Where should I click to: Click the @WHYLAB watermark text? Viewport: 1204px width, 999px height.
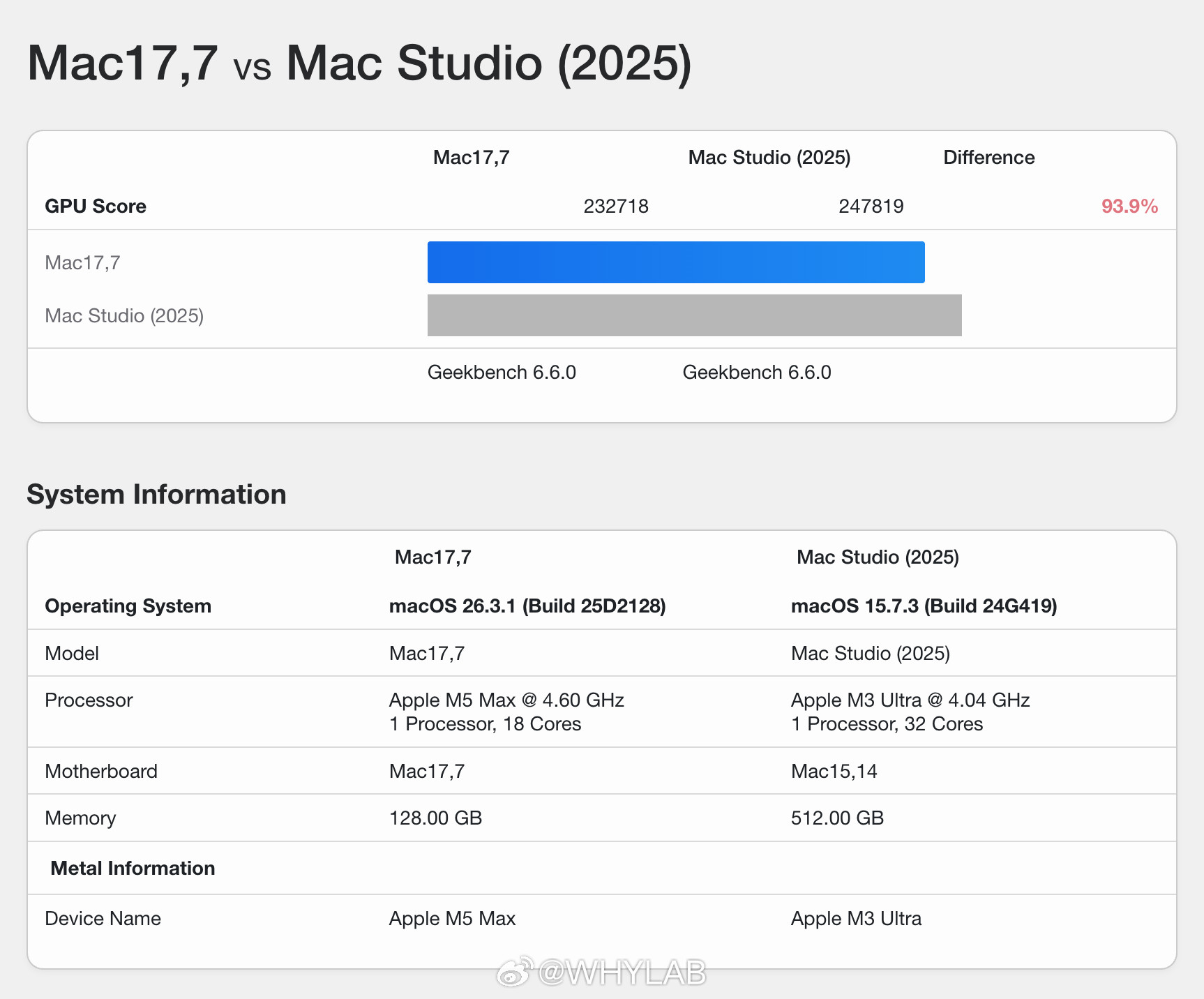pyautogui.click(x=622, y=972)
